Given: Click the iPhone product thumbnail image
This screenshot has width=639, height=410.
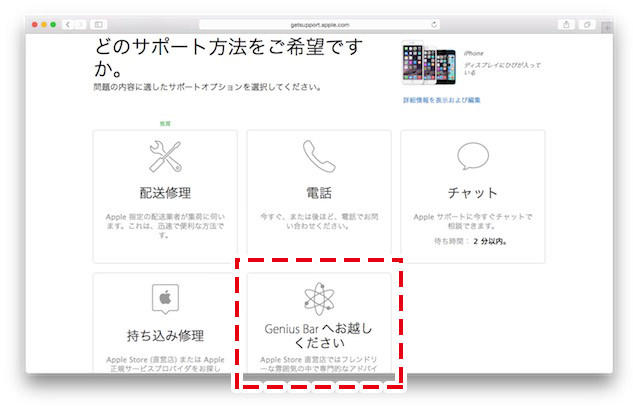Looking at the screenshot, I should (x=428, y=62).
